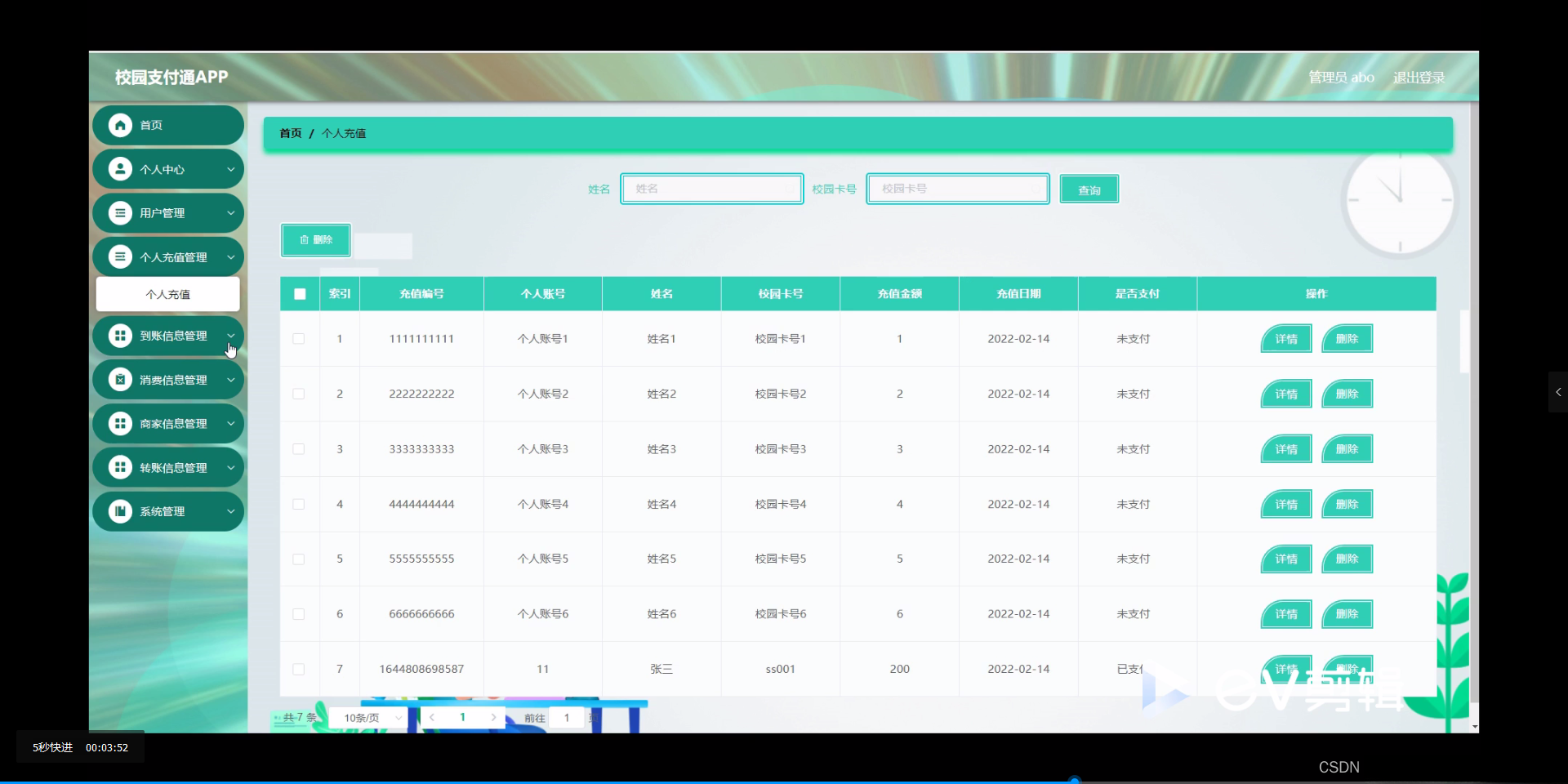Click inside the 姓名 search field
Screen dimensions: 1568x784
pyautogui.click(x=711, y=189)
